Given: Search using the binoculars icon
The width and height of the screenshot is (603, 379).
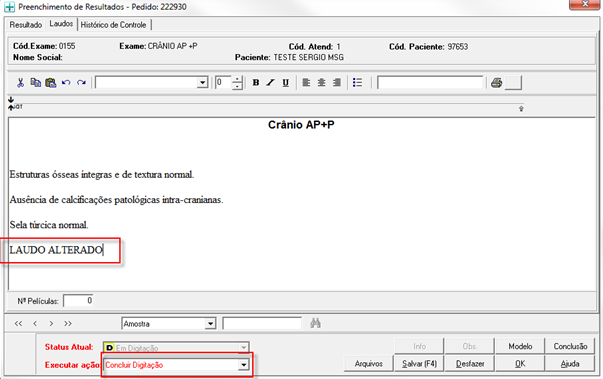Looking at the screenshot, I should pyautogui.click(x=315, y=323).
